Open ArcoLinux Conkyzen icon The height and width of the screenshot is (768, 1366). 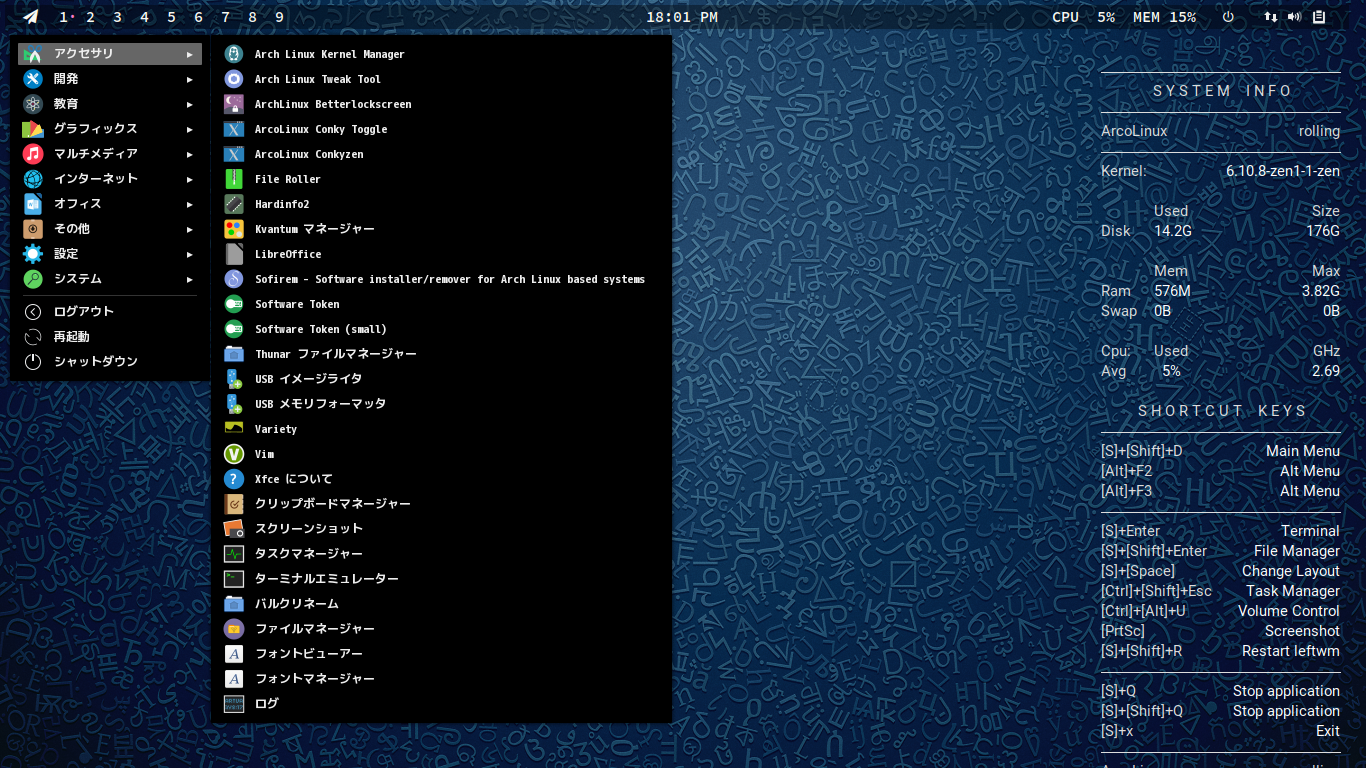234,154
